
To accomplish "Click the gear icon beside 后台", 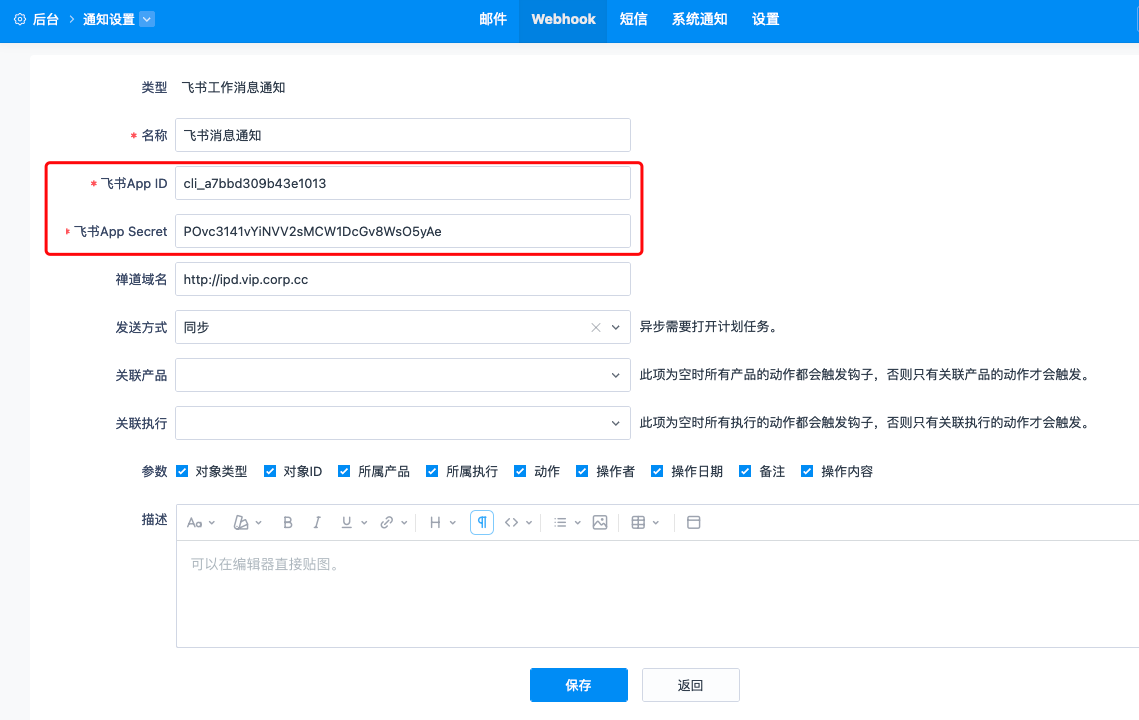I will pyautogui.click(x=20, y=19).
